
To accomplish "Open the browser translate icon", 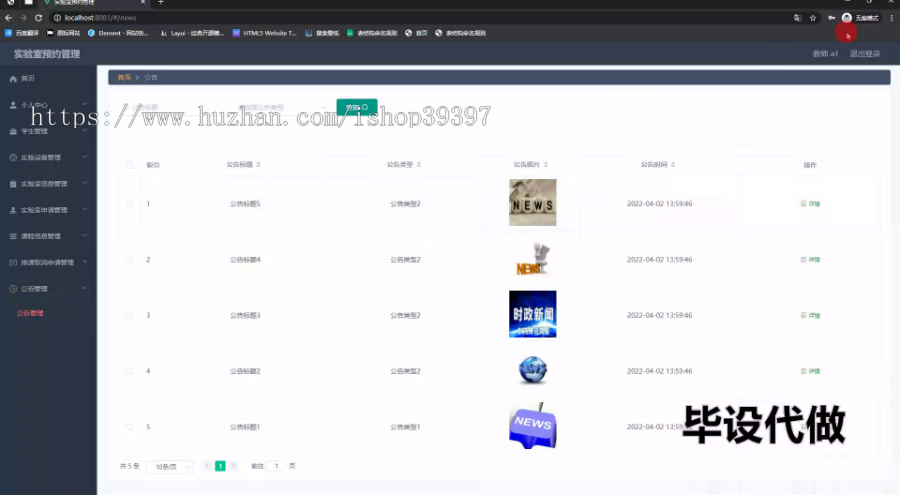I will (797, 18).
